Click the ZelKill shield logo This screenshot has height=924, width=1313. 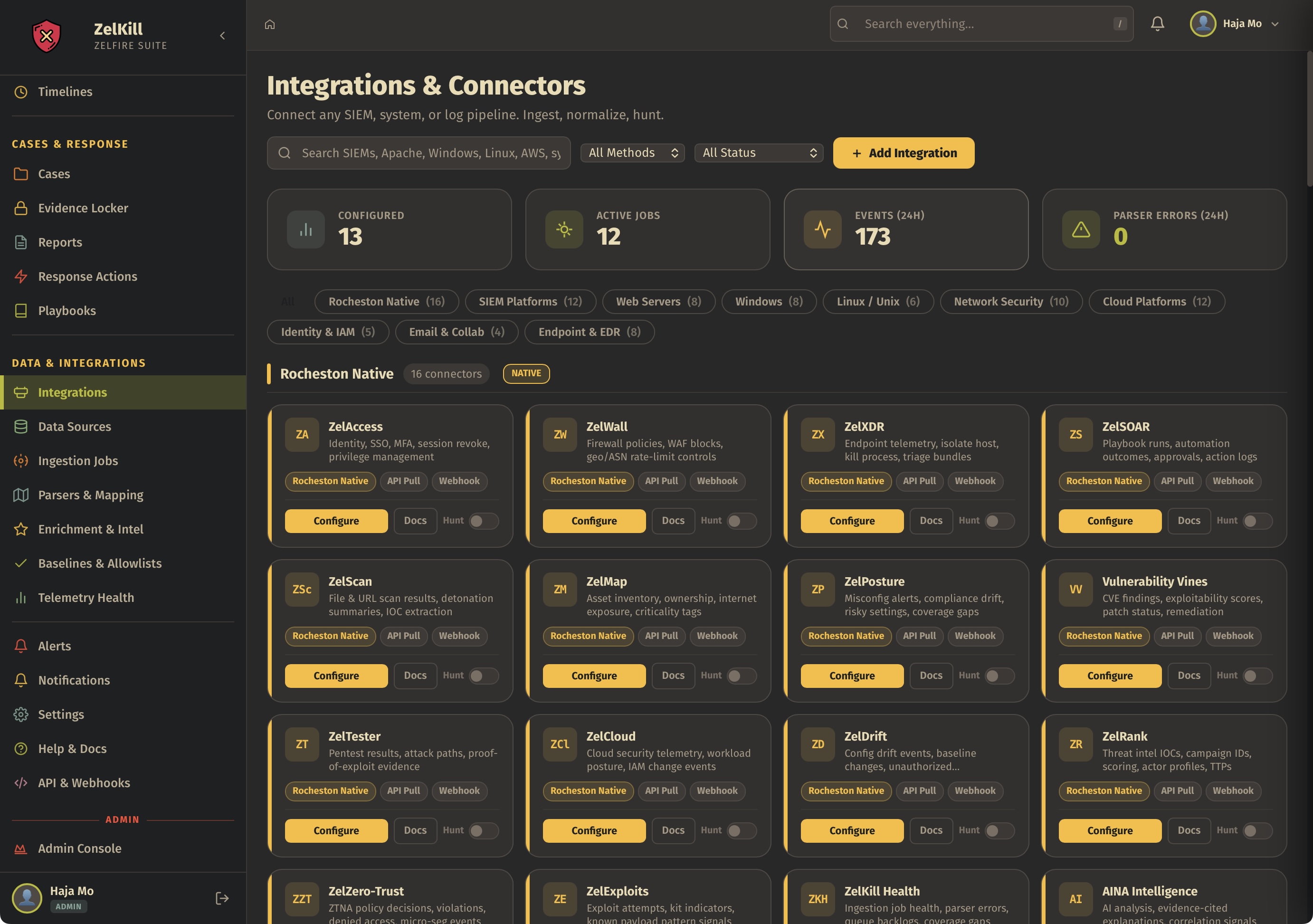(x=47, y=36)
